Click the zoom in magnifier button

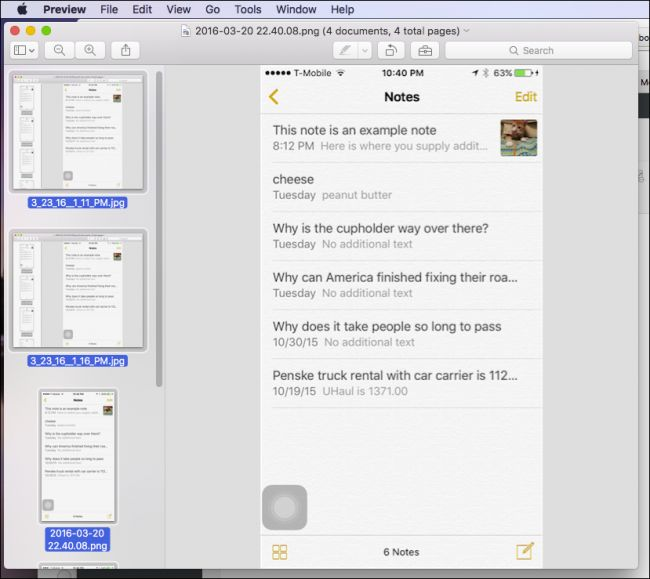click(90, 51)
